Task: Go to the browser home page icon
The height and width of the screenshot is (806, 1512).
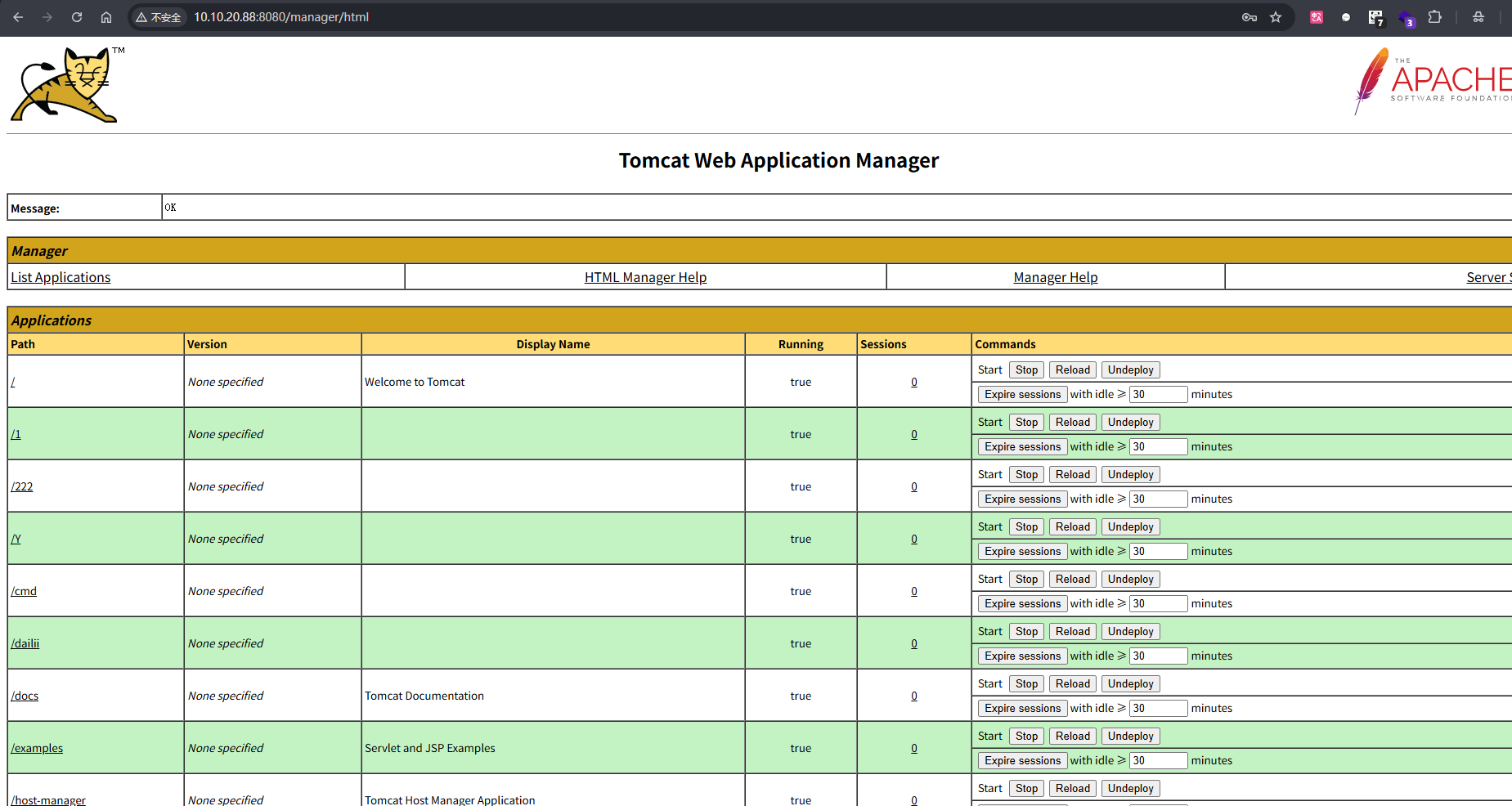Action: point(106,17)
